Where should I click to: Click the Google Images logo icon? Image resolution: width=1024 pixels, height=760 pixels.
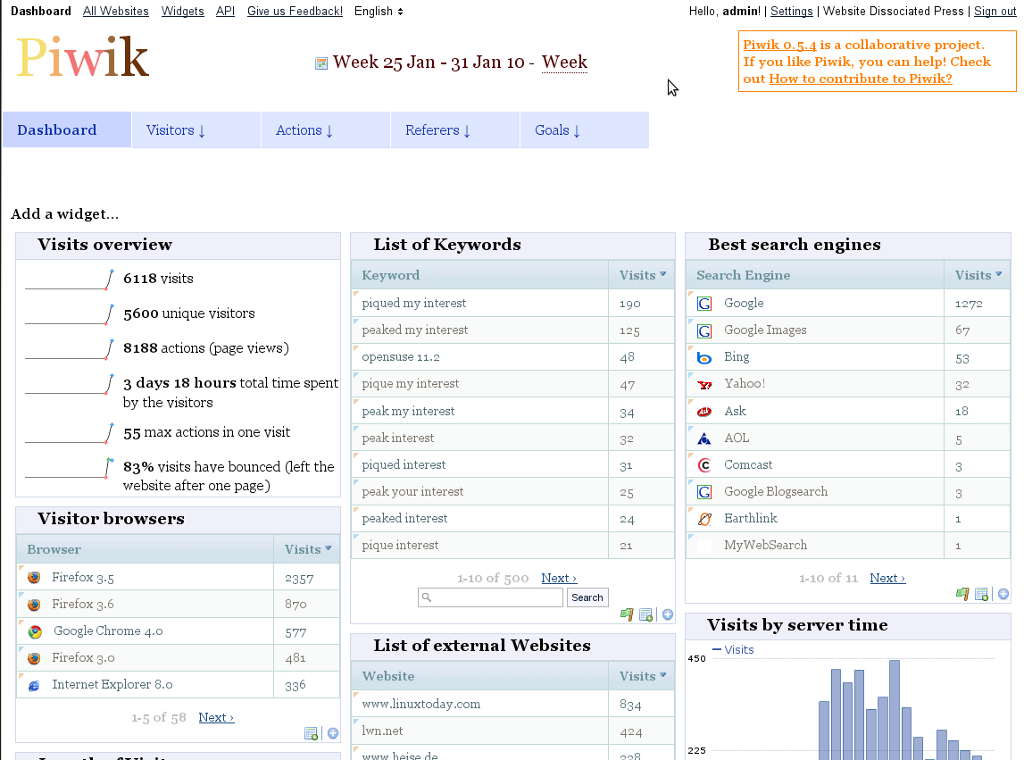click(705, 331)
